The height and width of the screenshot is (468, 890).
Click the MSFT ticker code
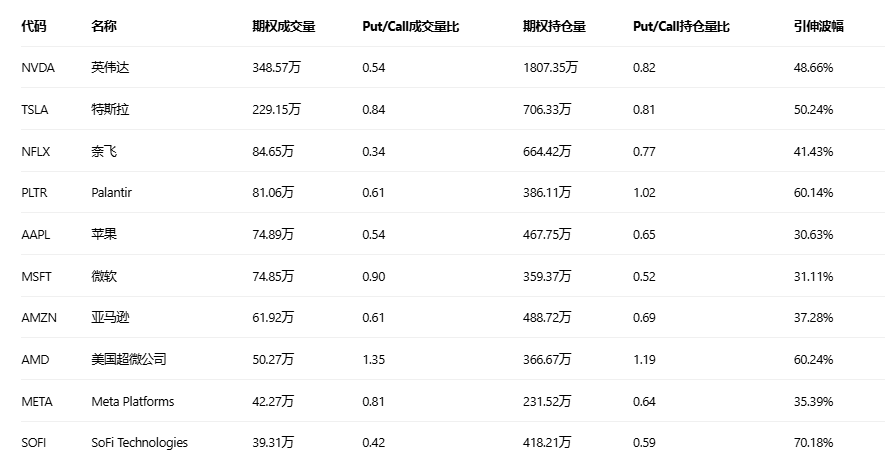coord(36,277)
